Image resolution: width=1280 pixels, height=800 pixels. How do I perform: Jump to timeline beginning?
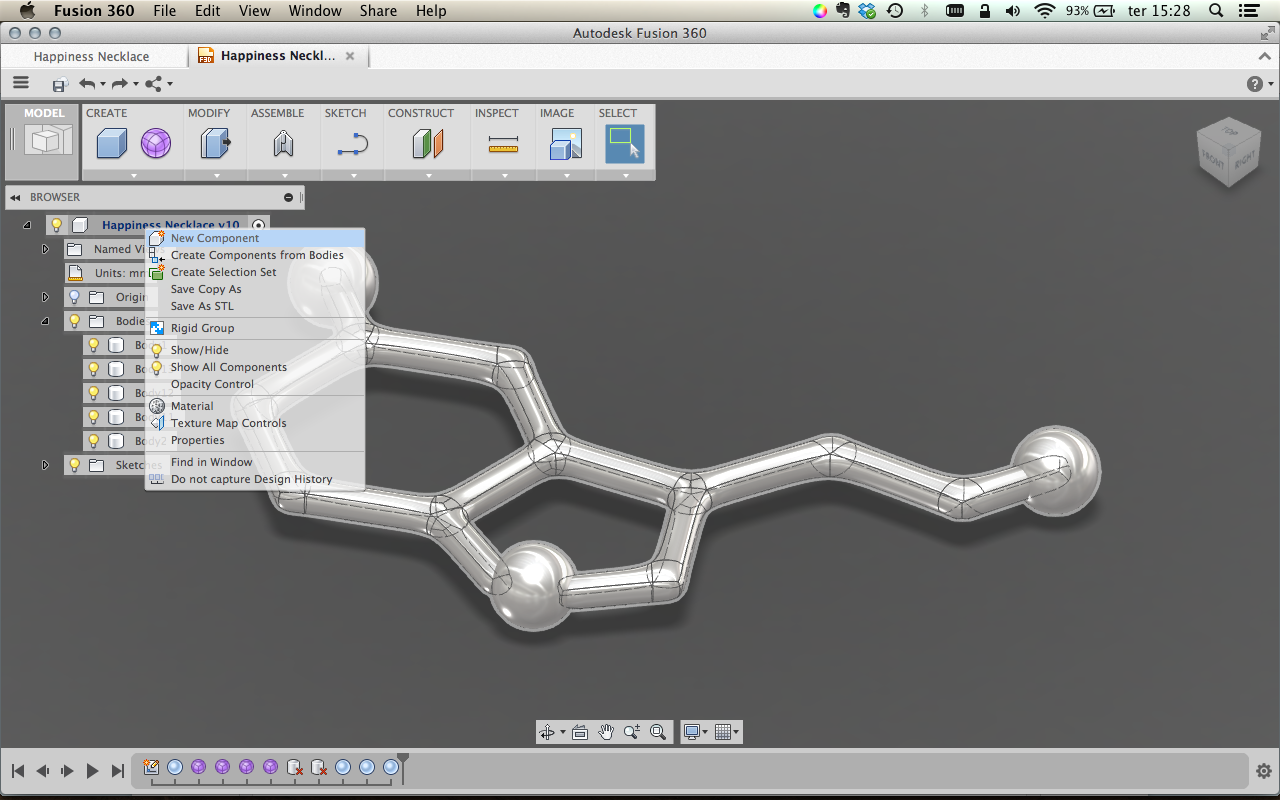coord(18,771)
